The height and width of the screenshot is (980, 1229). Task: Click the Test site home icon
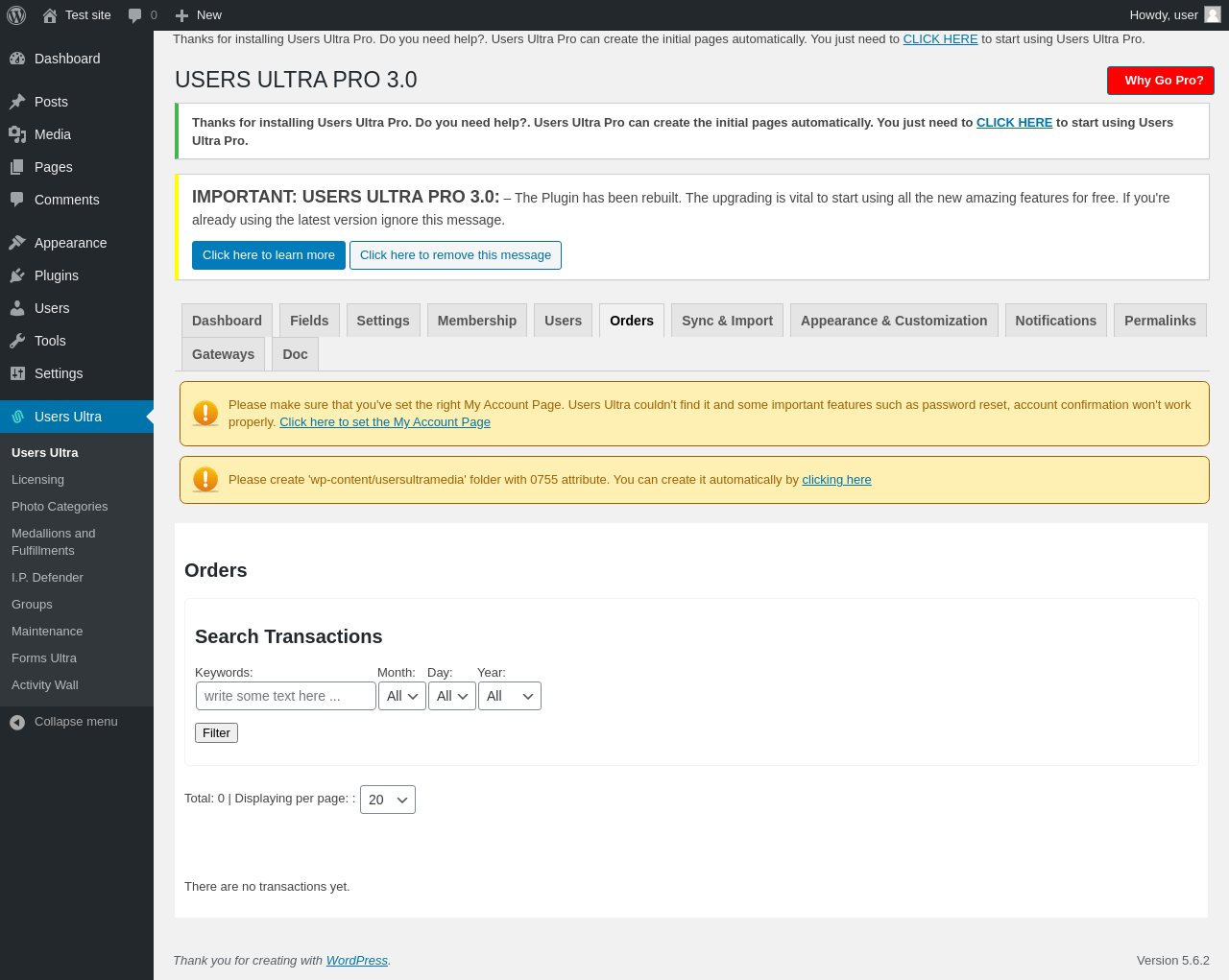point(50,15)
